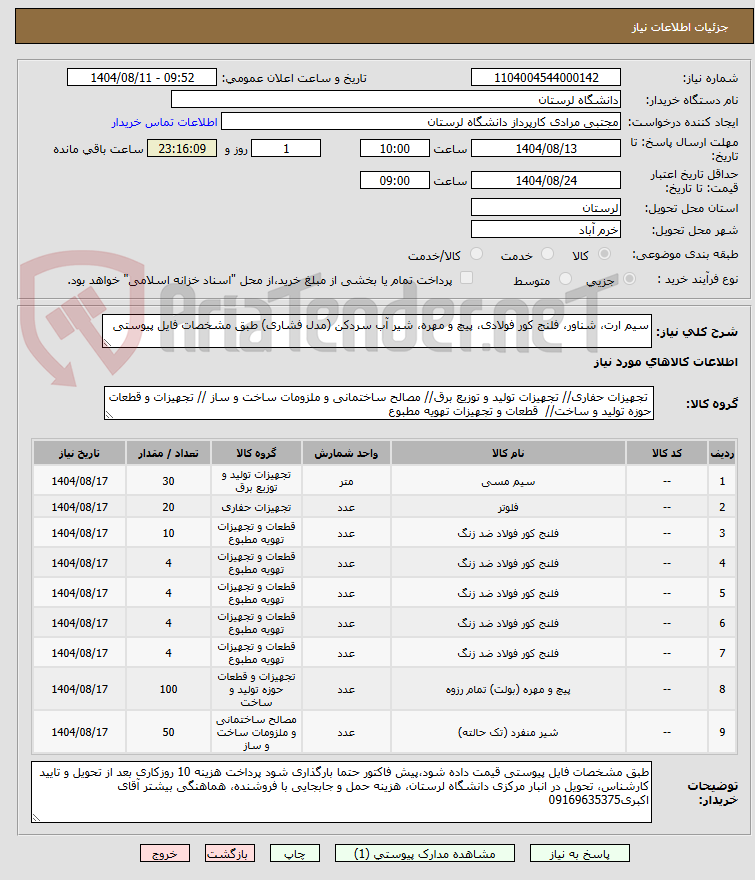
Task: Click the countdown timer 23:16:09
Action: (x=182, y=149)
